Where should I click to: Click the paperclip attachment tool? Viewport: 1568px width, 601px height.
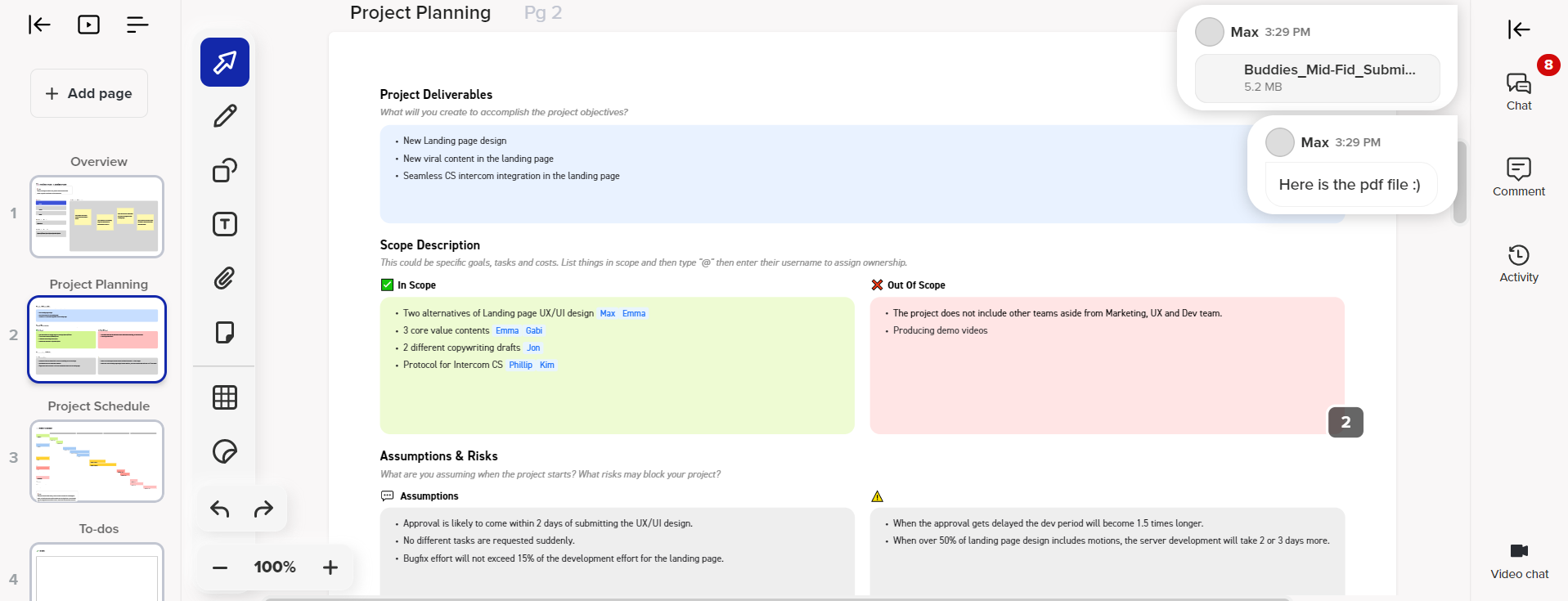(225, 278)
